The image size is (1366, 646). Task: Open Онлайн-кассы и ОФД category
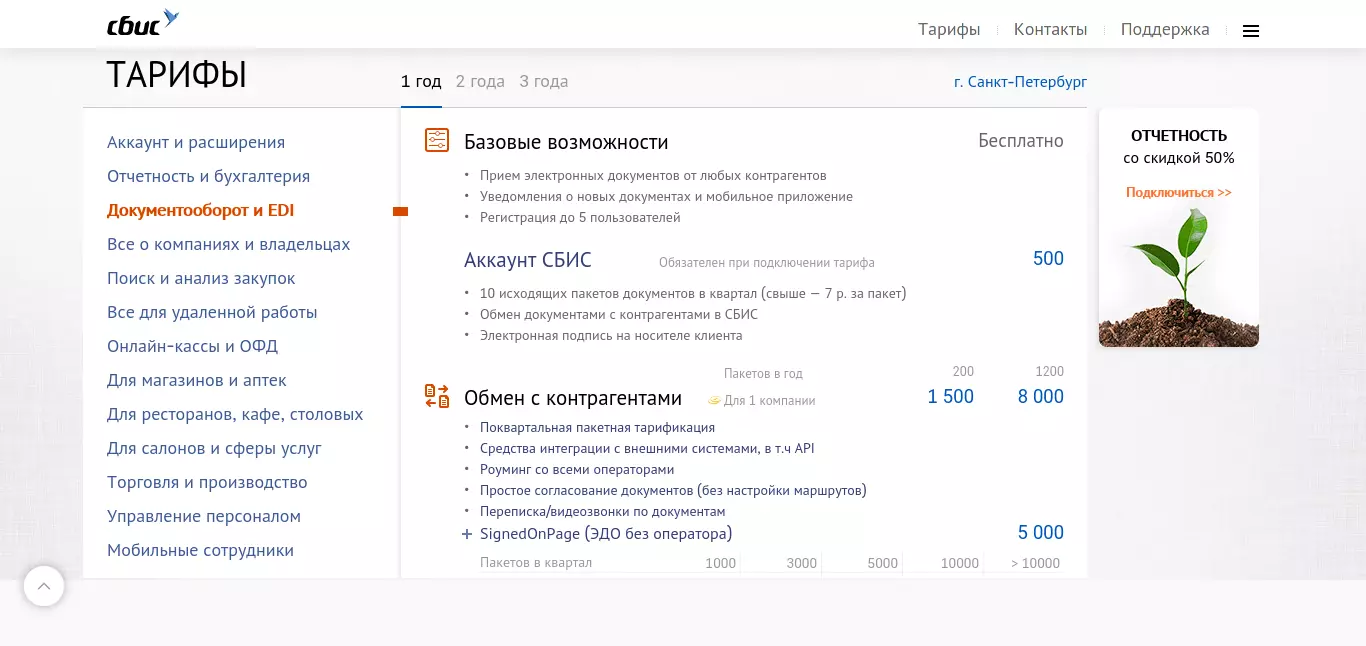click(x=192, y=346)
